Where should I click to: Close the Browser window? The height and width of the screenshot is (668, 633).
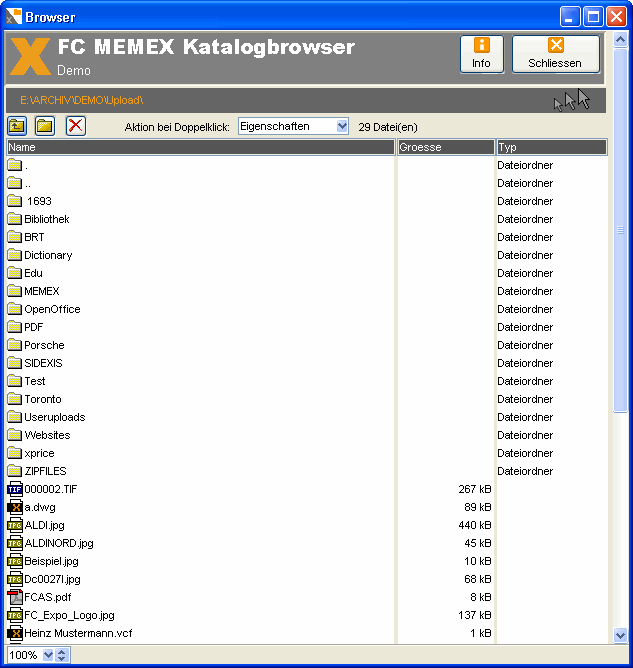616,17
